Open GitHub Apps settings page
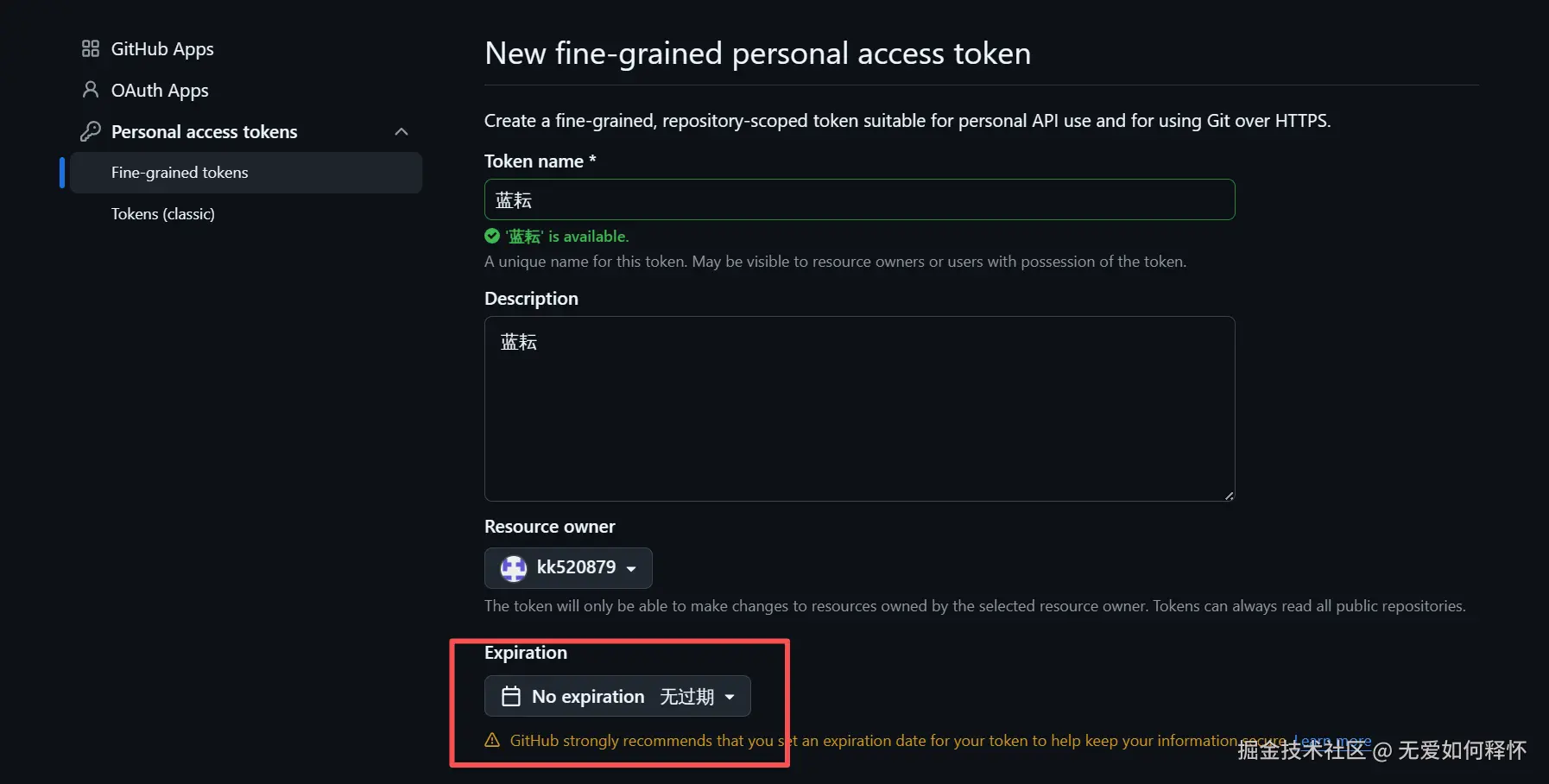The height and width of the screenshot is (784, 1549). [162, 49]
